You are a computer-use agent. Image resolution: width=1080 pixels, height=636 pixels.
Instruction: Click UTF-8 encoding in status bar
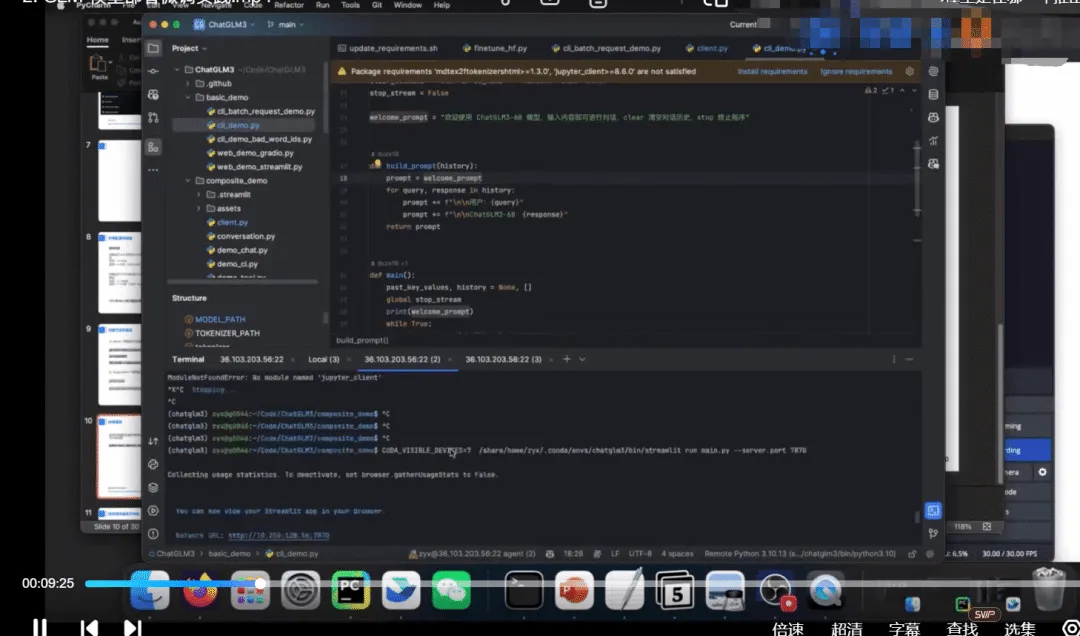click(640, 553)
